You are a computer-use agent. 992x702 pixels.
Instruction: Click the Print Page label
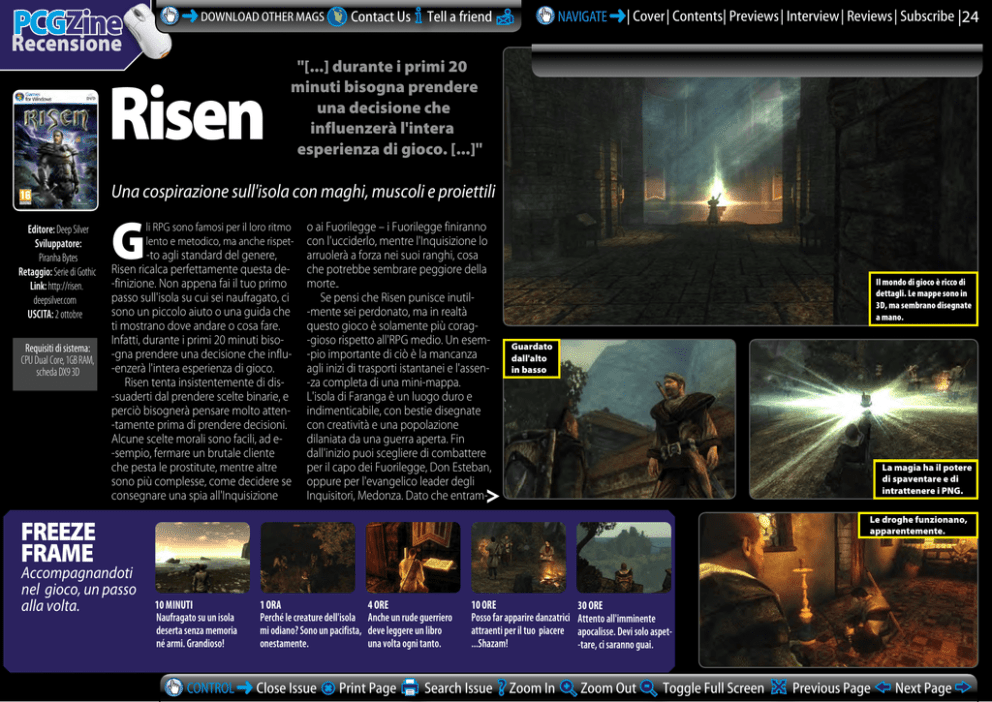point(368,688)
